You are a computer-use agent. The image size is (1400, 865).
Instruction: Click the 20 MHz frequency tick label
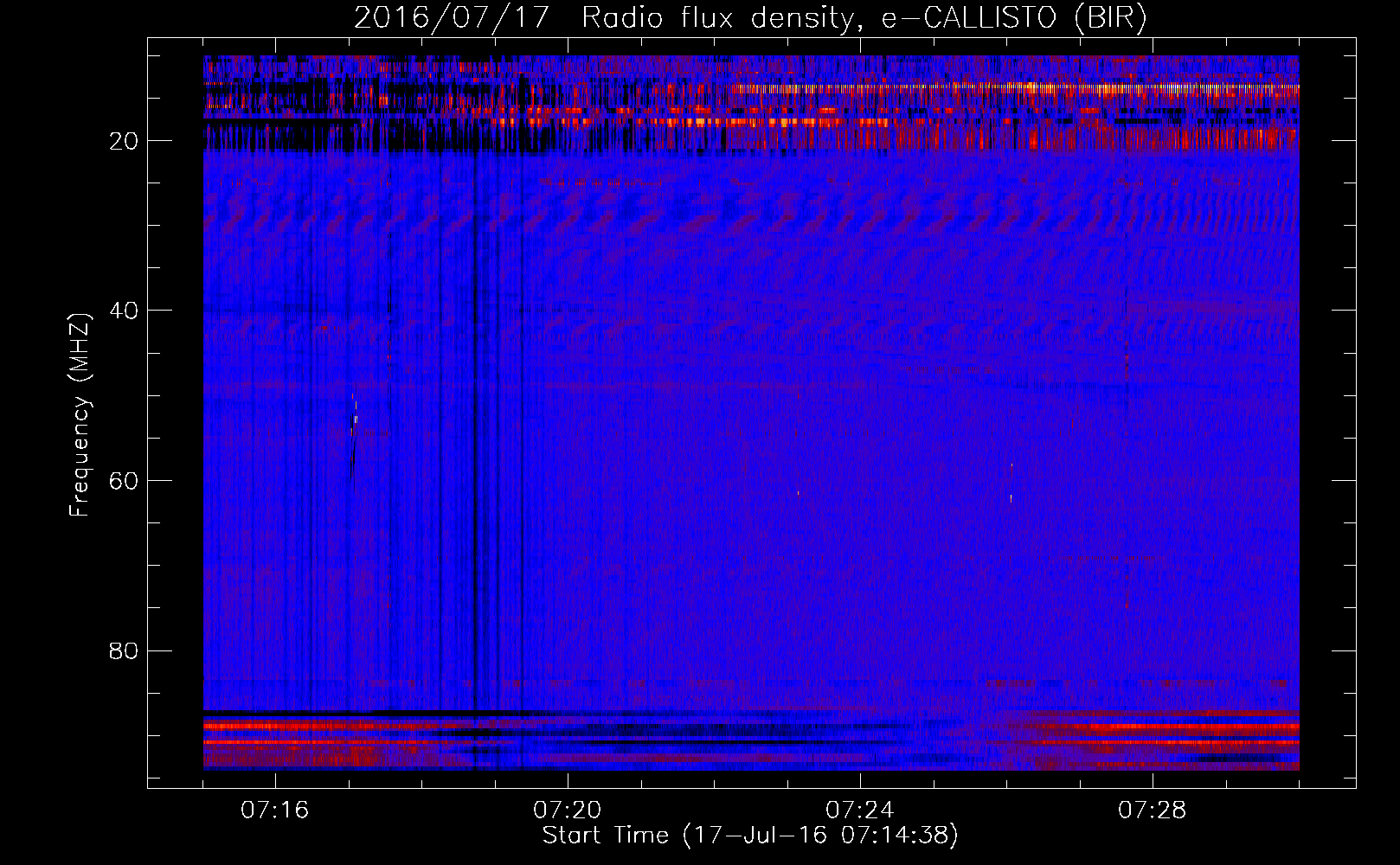tap(125, 141)
